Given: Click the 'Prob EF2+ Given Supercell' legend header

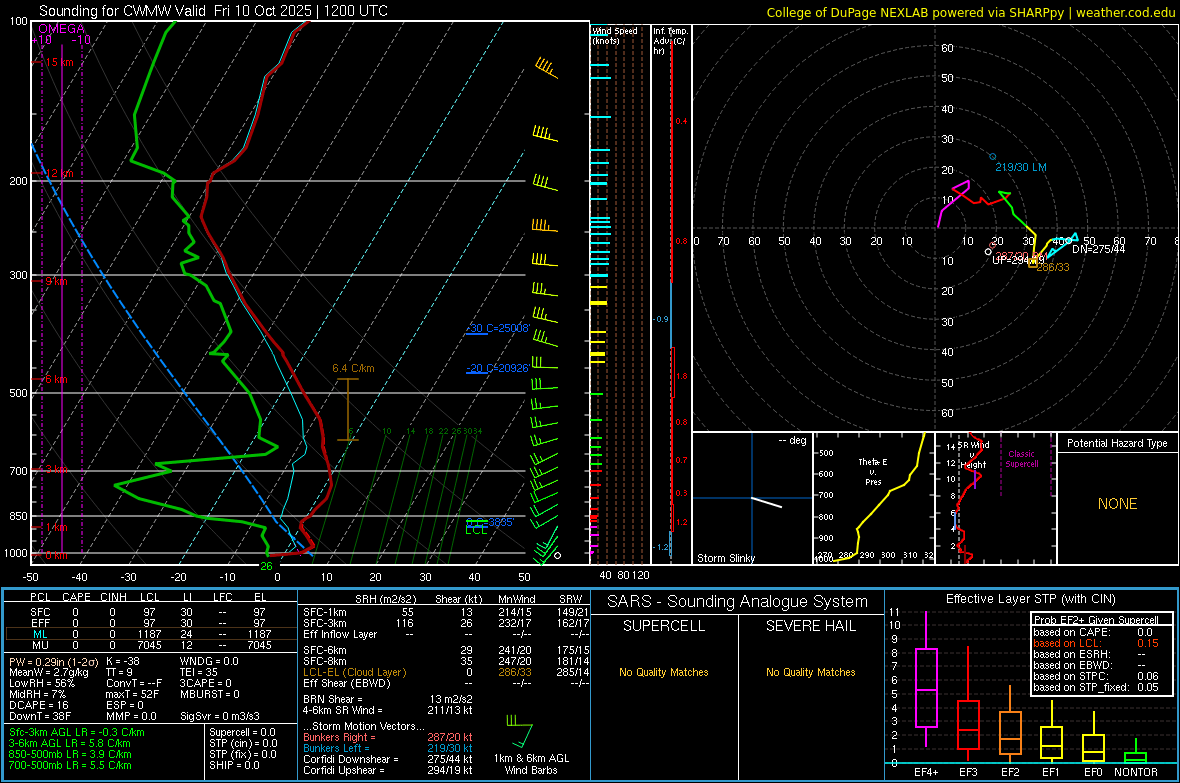Looking at the screenshot, I should pos(1096,620).
